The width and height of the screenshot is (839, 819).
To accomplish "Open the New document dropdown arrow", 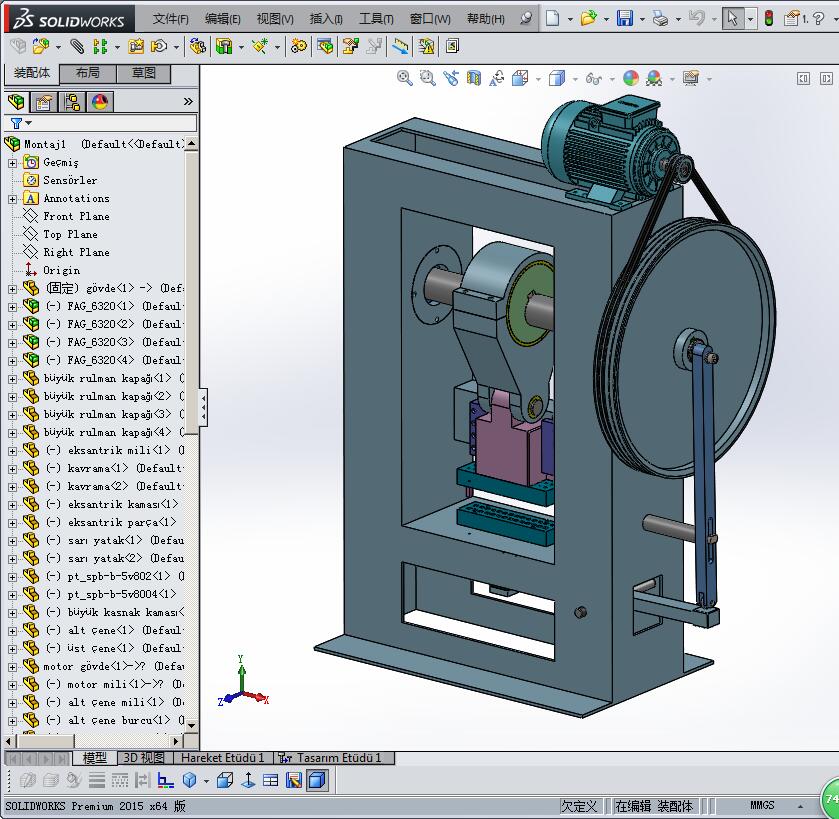I will click(x=570, y=19).
